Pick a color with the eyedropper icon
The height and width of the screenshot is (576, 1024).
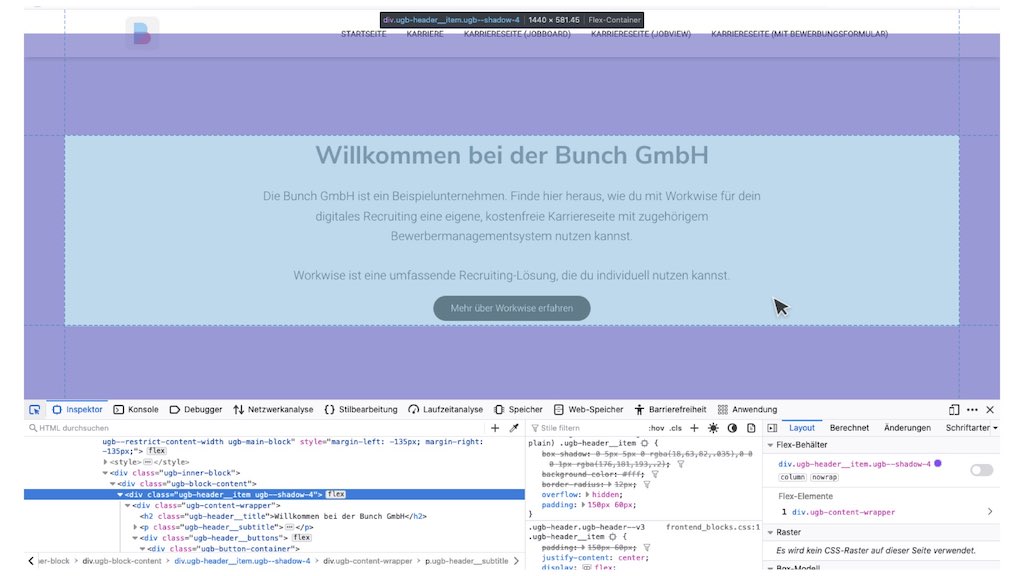[514, 428]
